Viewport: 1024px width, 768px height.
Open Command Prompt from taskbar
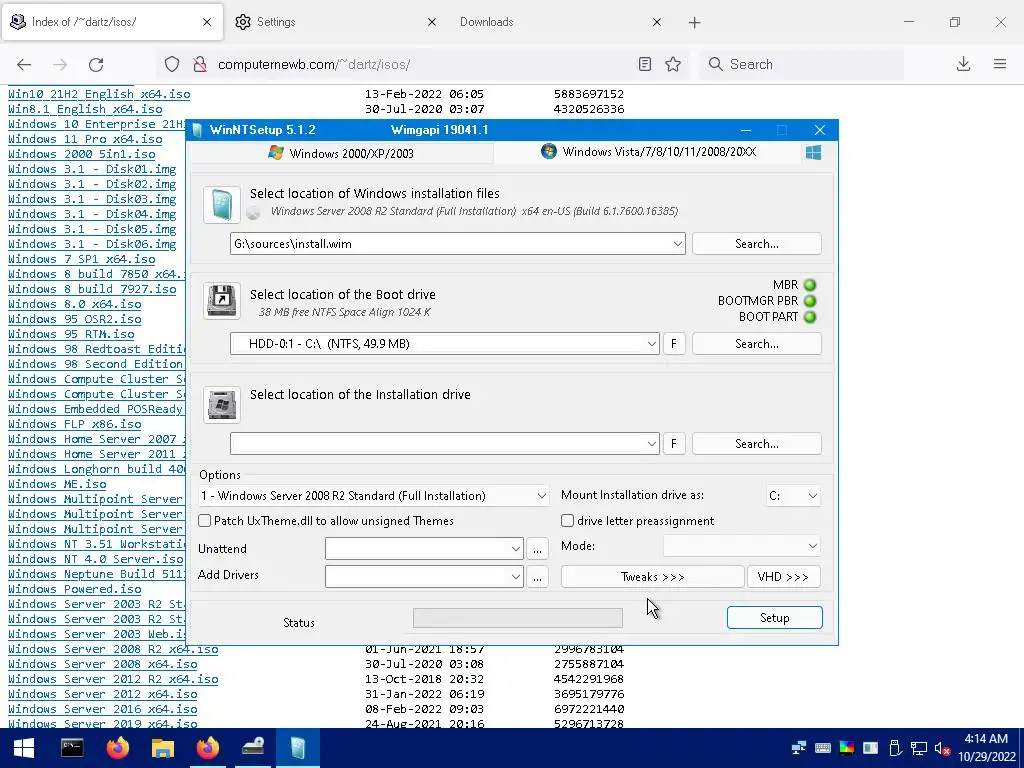[x=72, y=748]
